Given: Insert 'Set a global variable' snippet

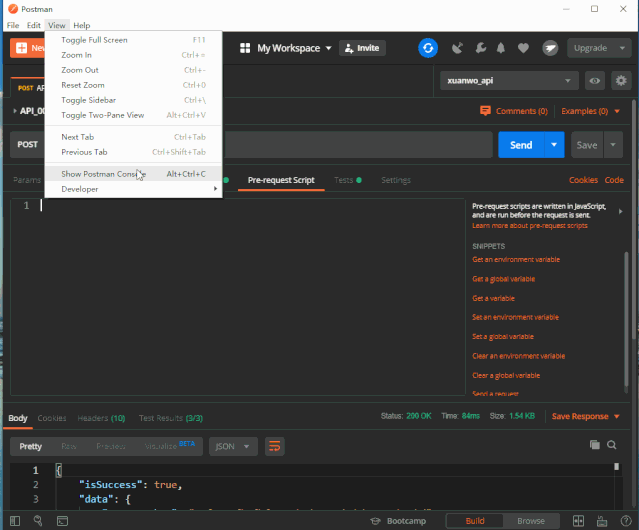Looking at the screenshot, I should 503,336.
